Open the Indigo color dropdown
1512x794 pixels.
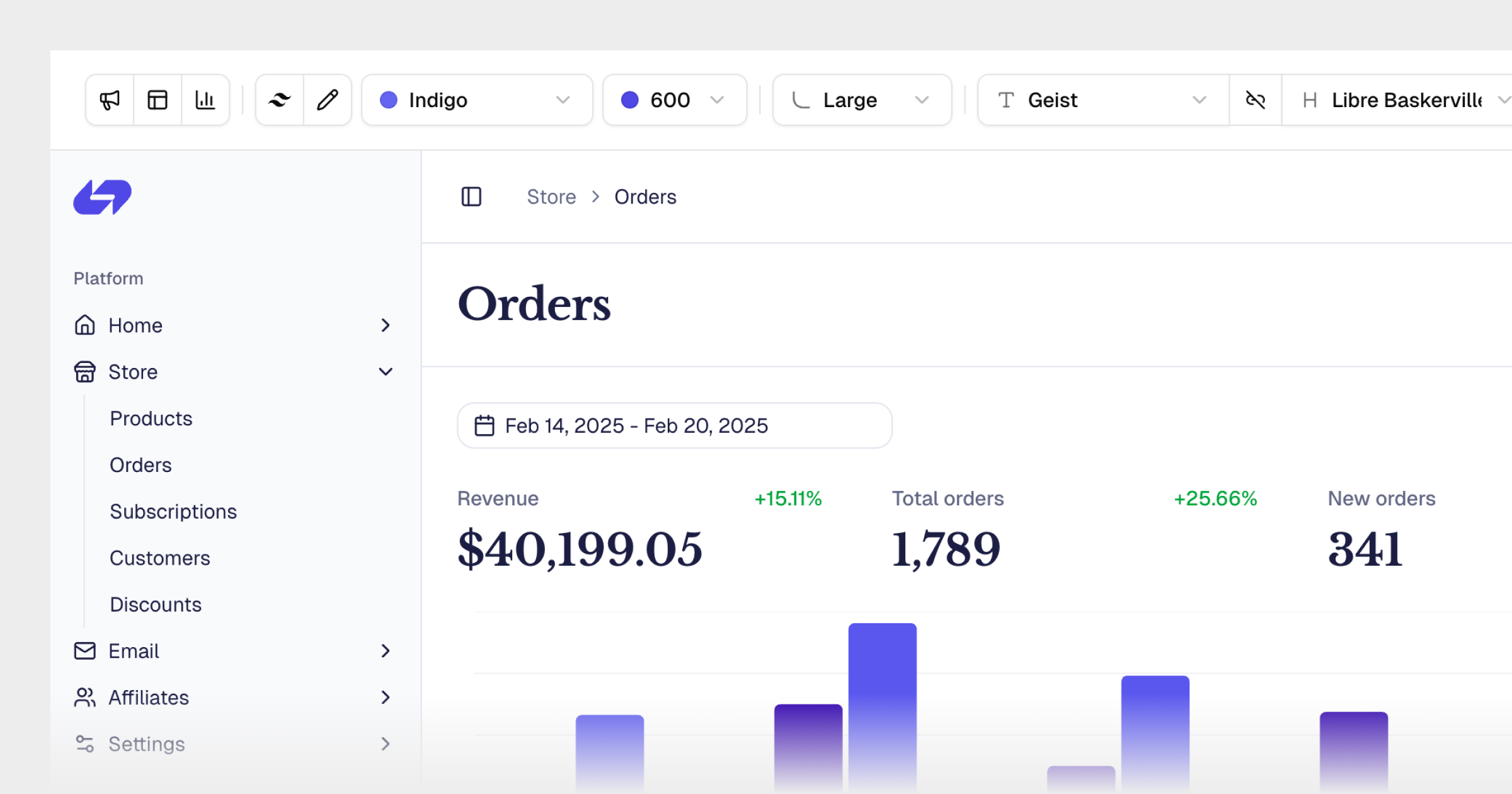point(477,100)
